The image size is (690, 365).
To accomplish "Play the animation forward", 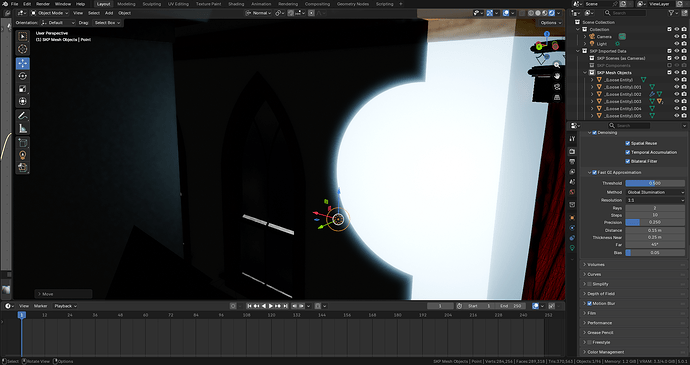I will (271, 306).
